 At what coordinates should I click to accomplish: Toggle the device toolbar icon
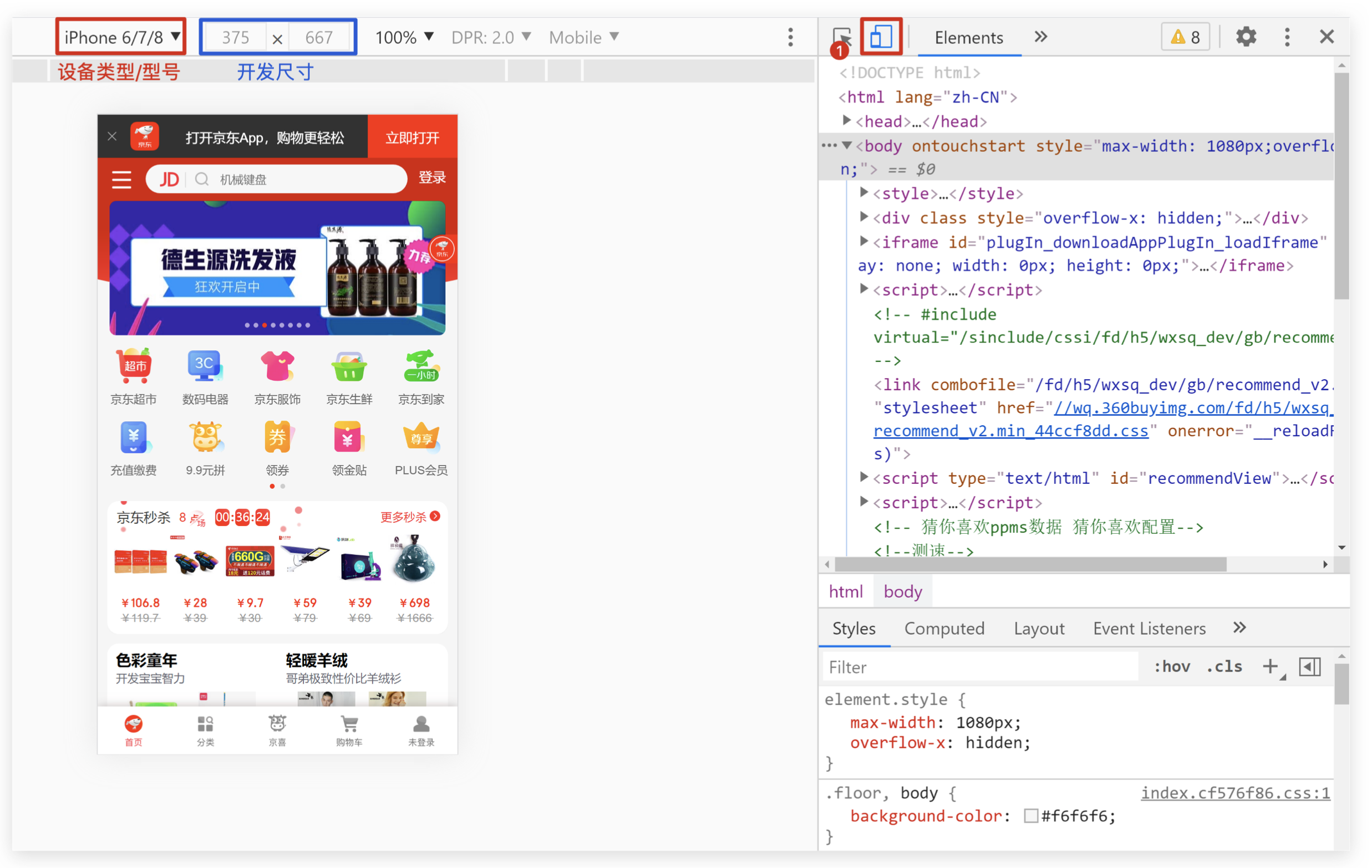[x=880, y=37]
